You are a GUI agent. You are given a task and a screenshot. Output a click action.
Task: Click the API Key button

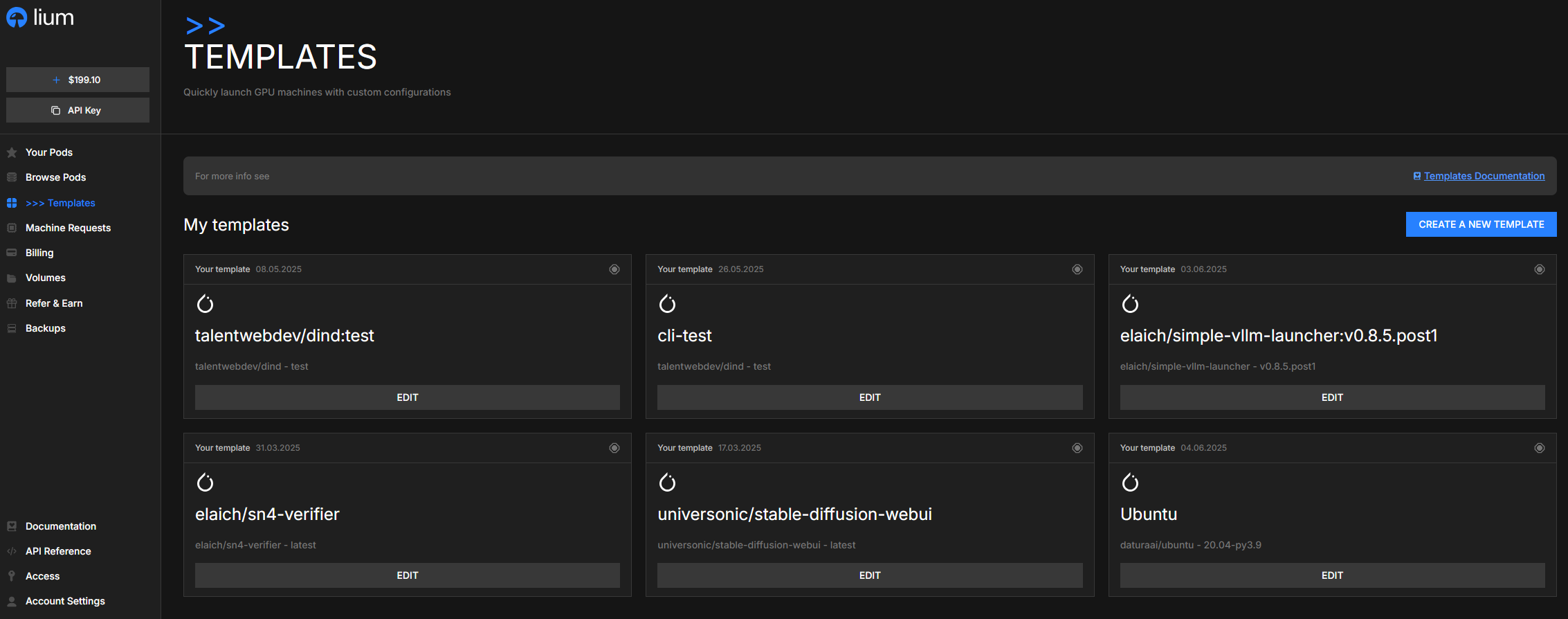(x=78, y=110)
